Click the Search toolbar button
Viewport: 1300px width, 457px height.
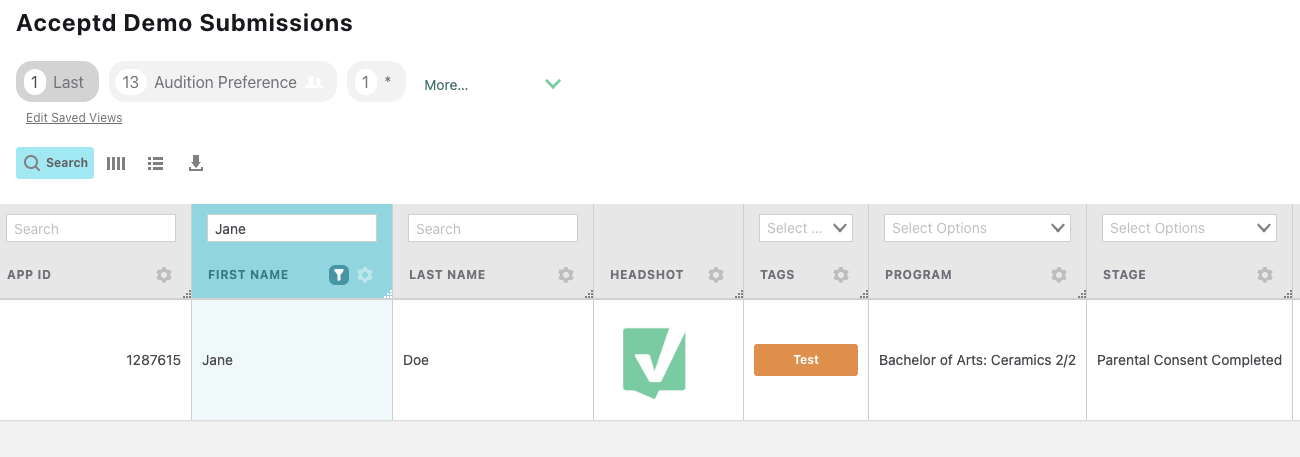(55, 163)
